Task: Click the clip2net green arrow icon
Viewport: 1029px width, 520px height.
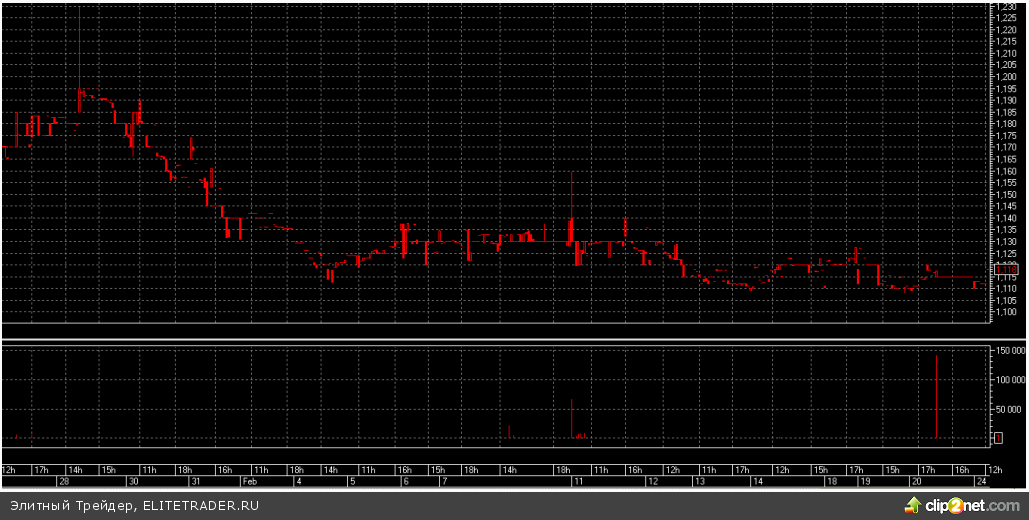Action: click(x=907, y=506)
